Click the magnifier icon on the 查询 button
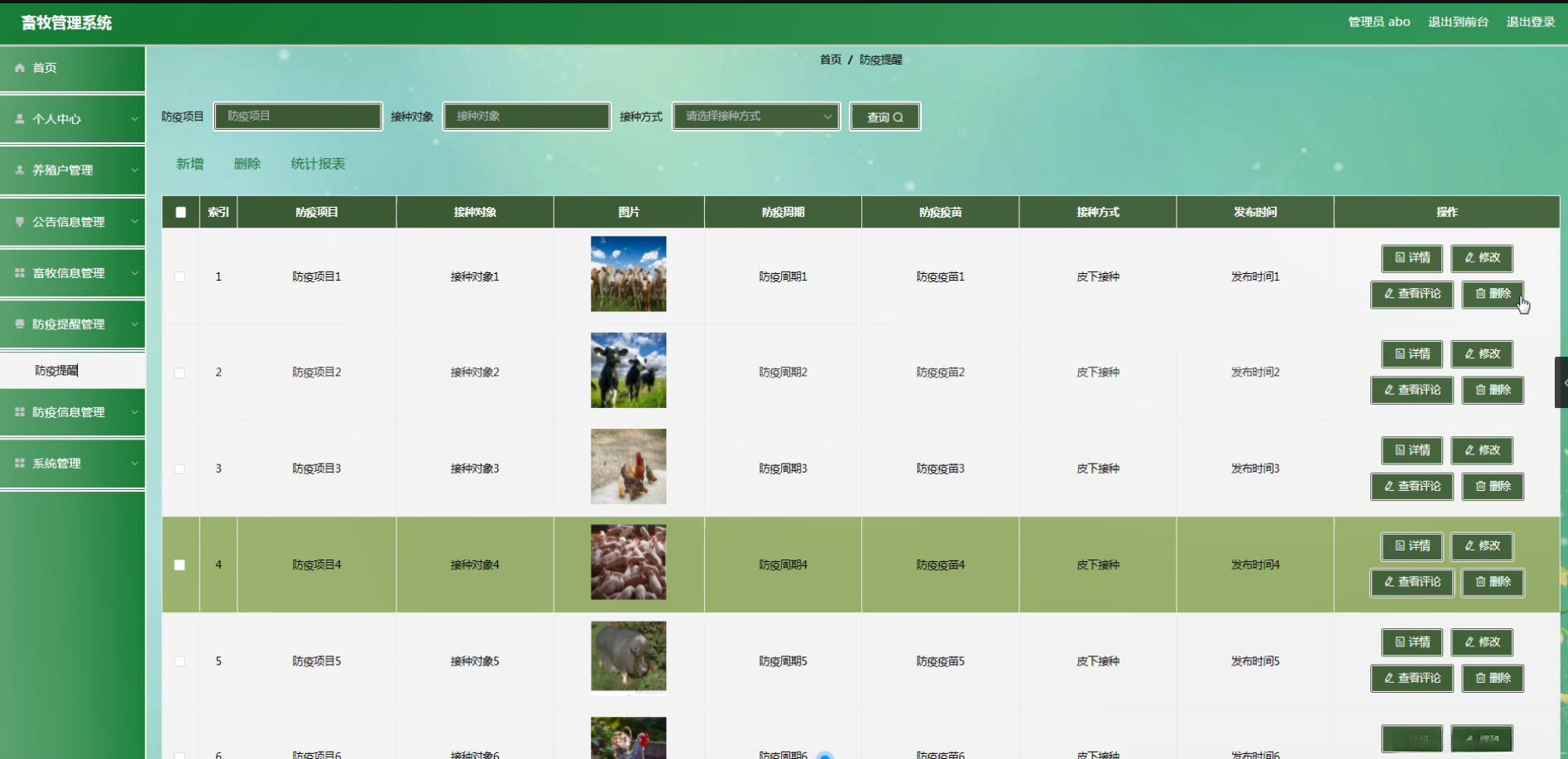 [898, 118]
